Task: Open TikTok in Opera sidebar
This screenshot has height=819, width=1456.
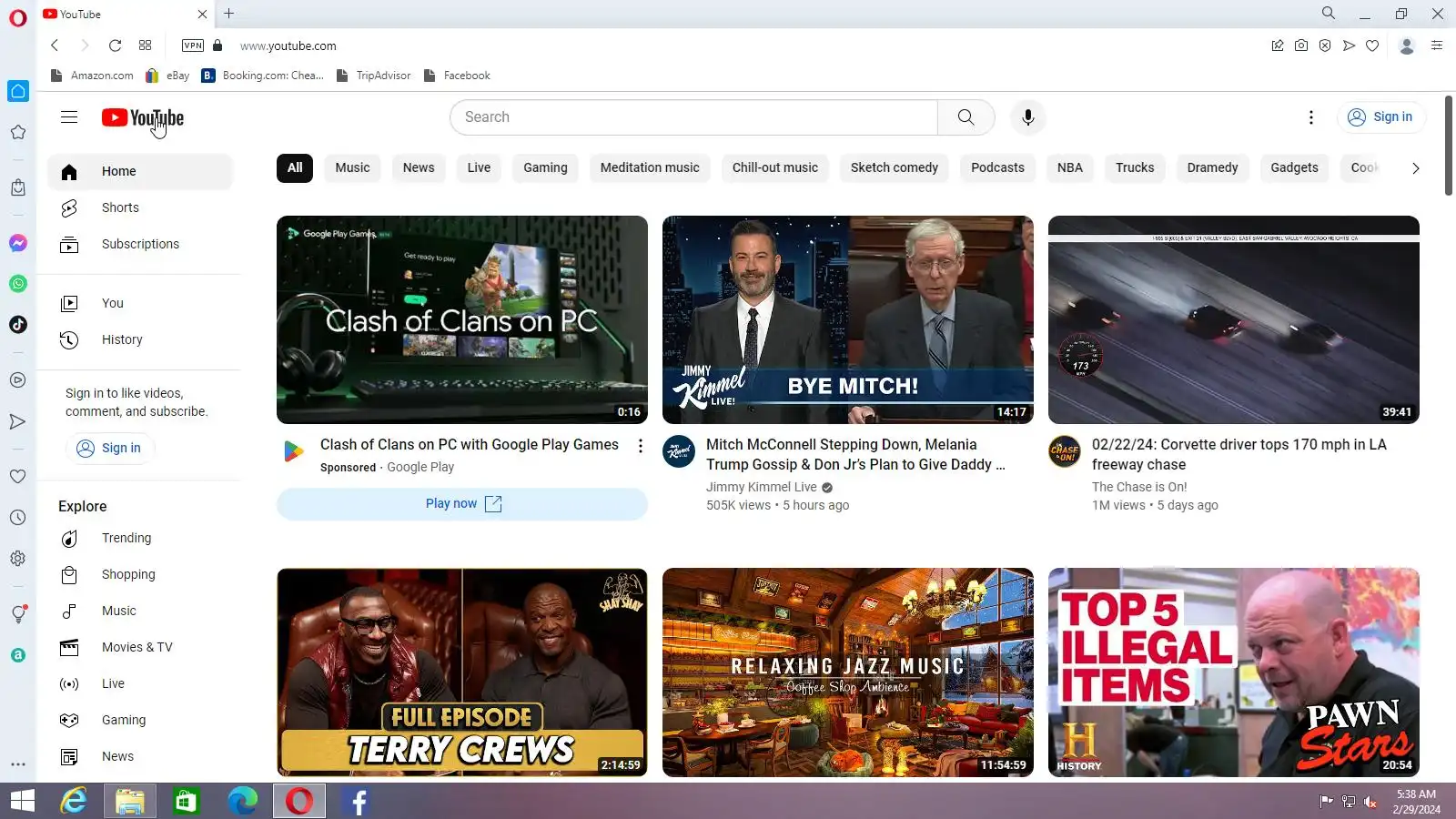Action: click(x=18, y=325)
